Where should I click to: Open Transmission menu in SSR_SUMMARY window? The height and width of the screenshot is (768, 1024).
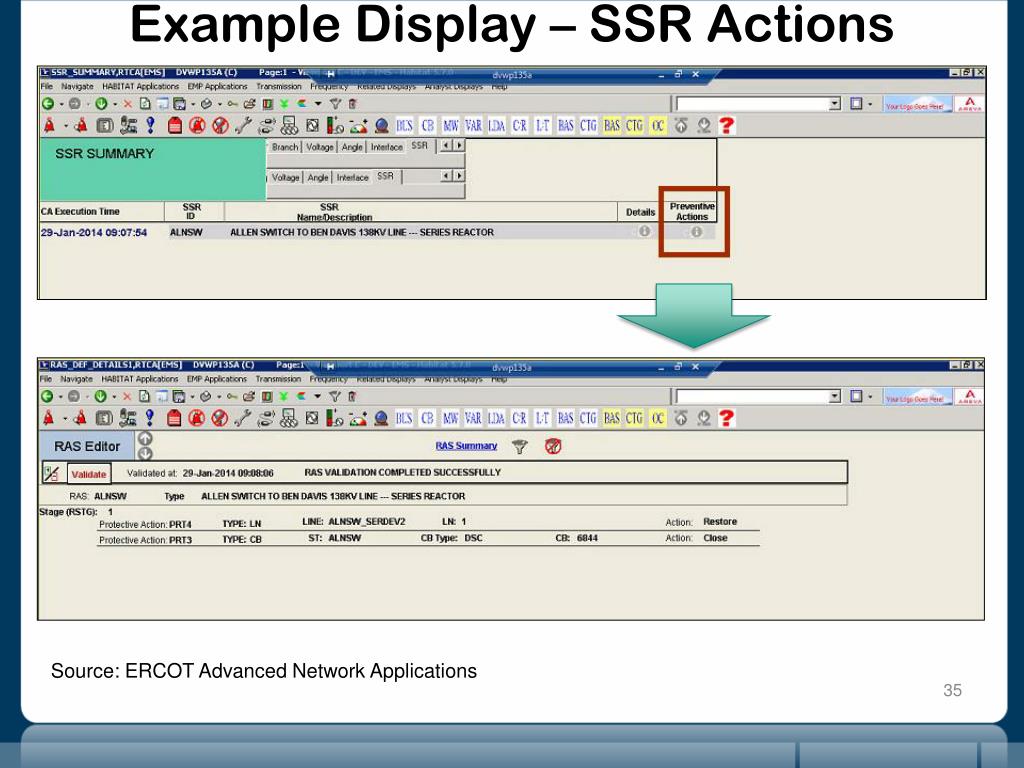click(x=279, y=86)
